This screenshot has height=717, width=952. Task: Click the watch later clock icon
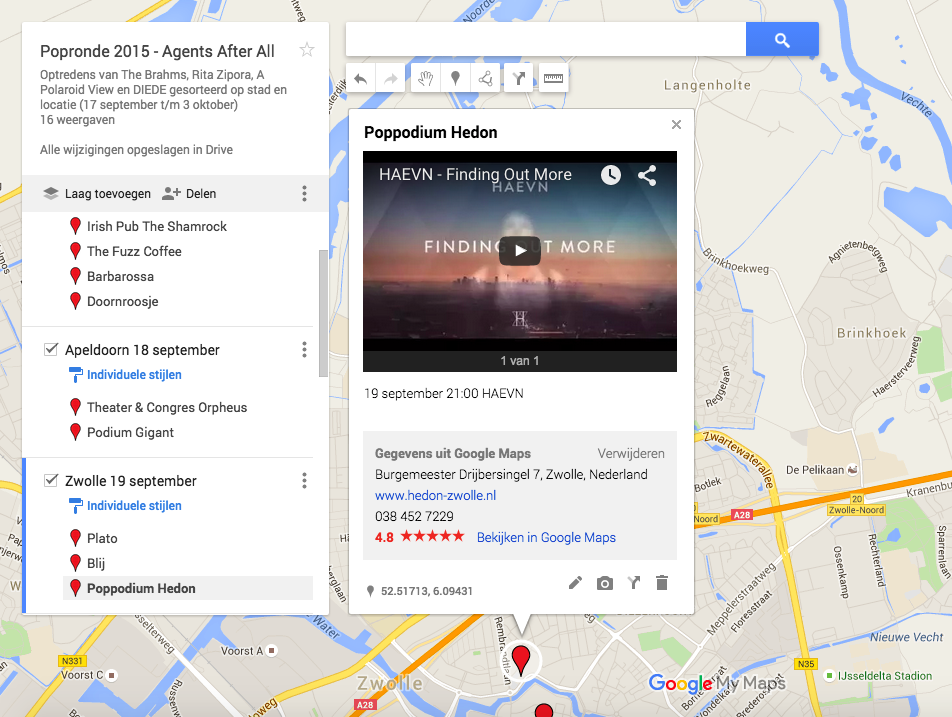coord(611,175)
